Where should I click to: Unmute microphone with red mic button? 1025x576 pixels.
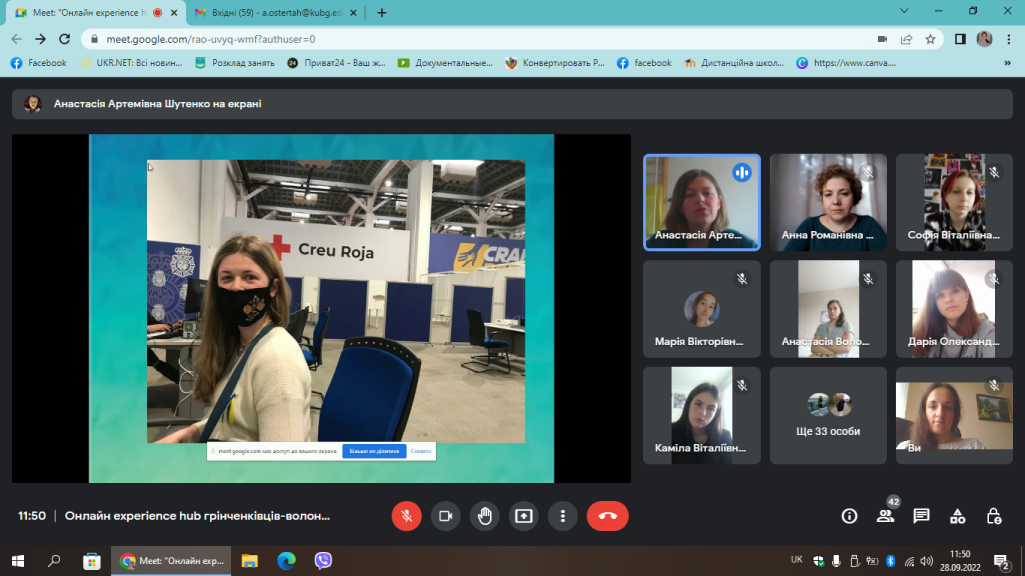406,516
